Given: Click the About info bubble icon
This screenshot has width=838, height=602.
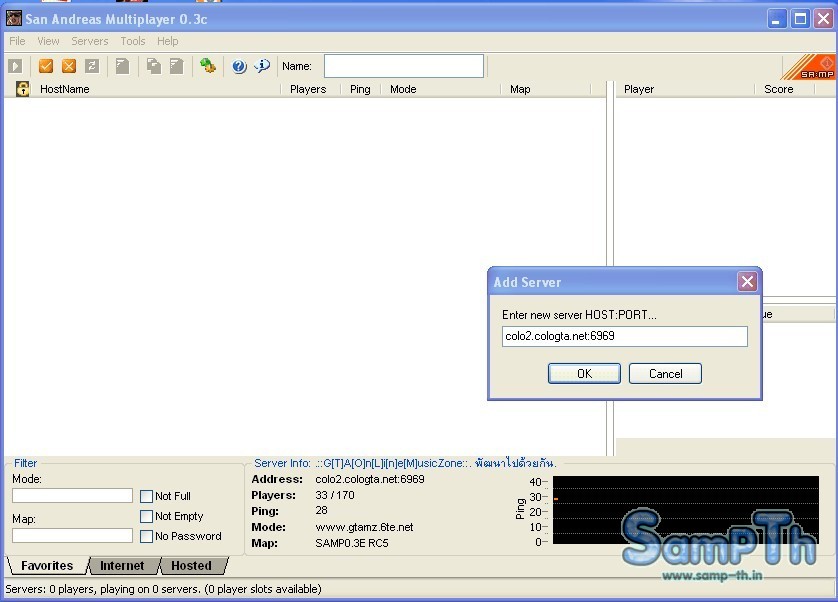Looking at the screenshot, I should [262, 66].
